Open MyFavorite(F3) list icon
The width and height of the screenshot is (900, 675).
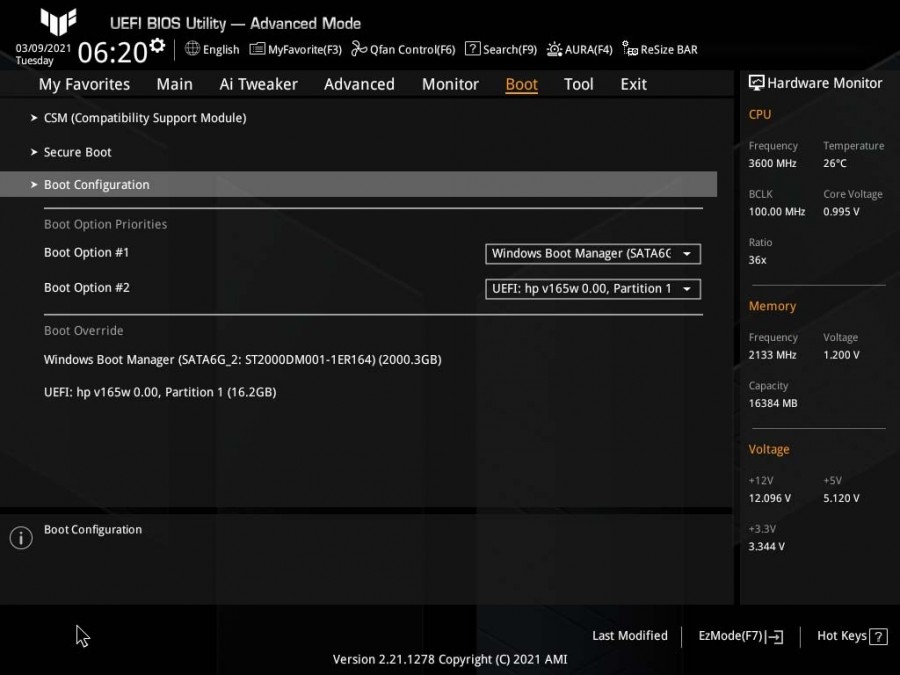pos(257,49)
